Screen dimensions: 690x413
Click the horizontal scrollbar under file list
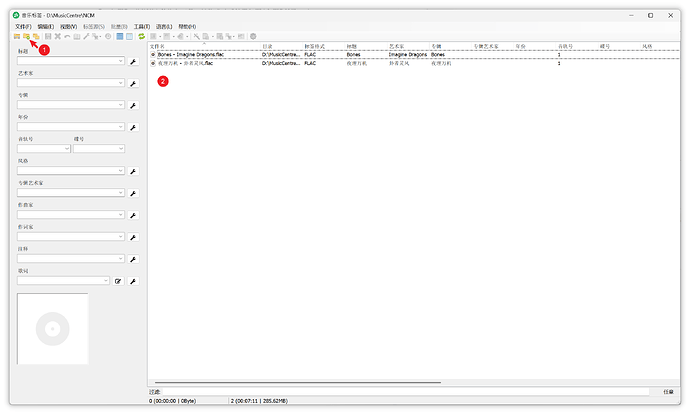[x=297, y=383]
